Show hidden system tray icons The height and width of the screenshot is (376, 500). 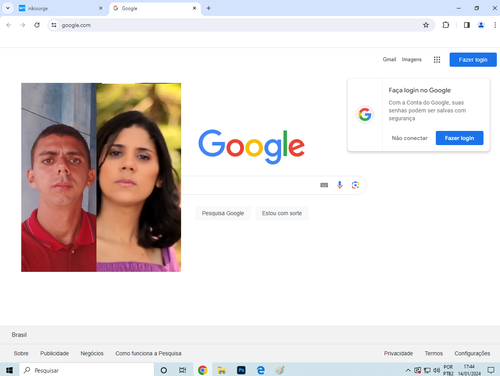408,370
